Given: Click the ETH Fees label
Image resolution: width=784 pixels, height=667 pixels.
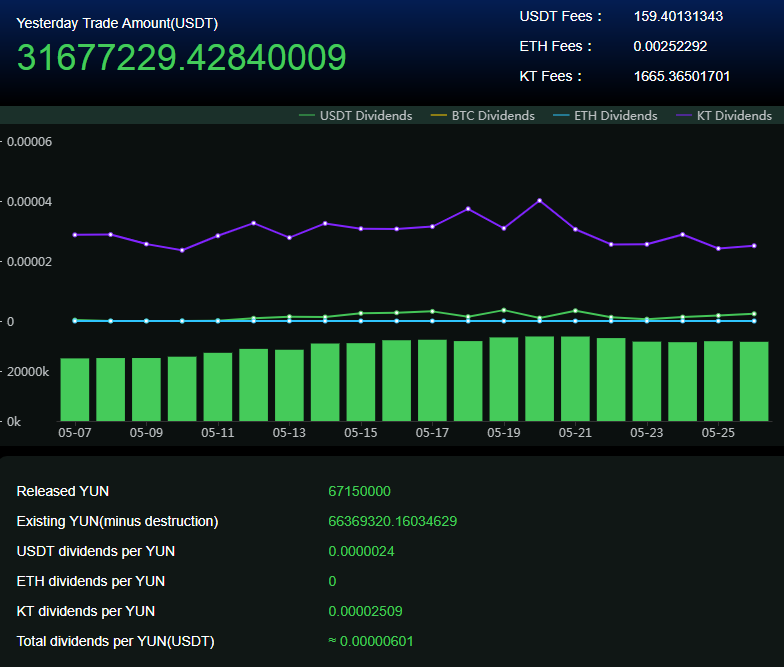Looking at the screenshot, I should [556, 46].
